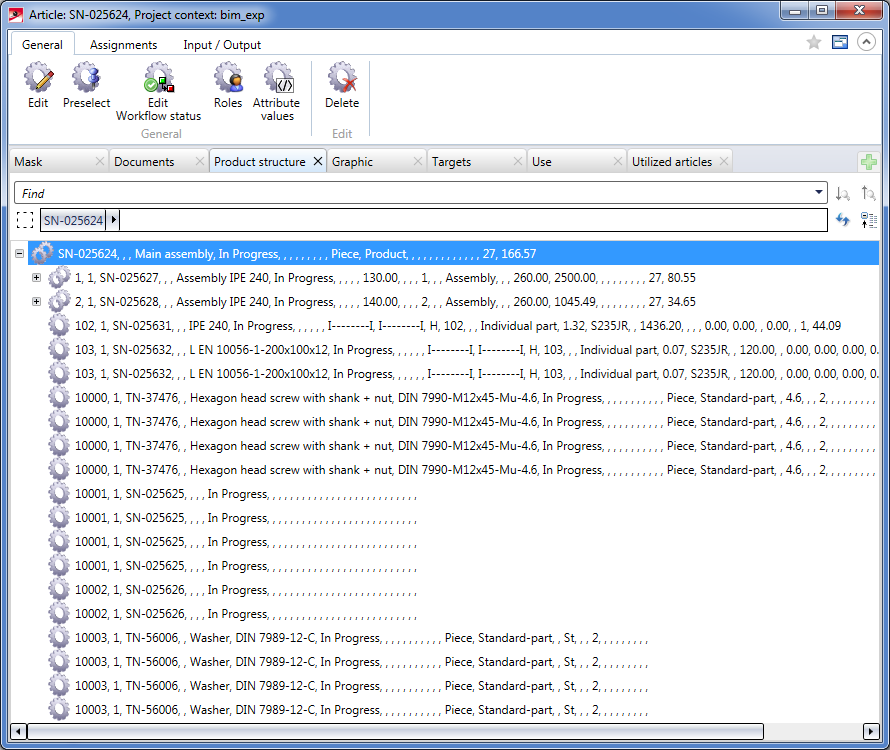
Task: Click the favorites star icon
Action: pos(814,42)
